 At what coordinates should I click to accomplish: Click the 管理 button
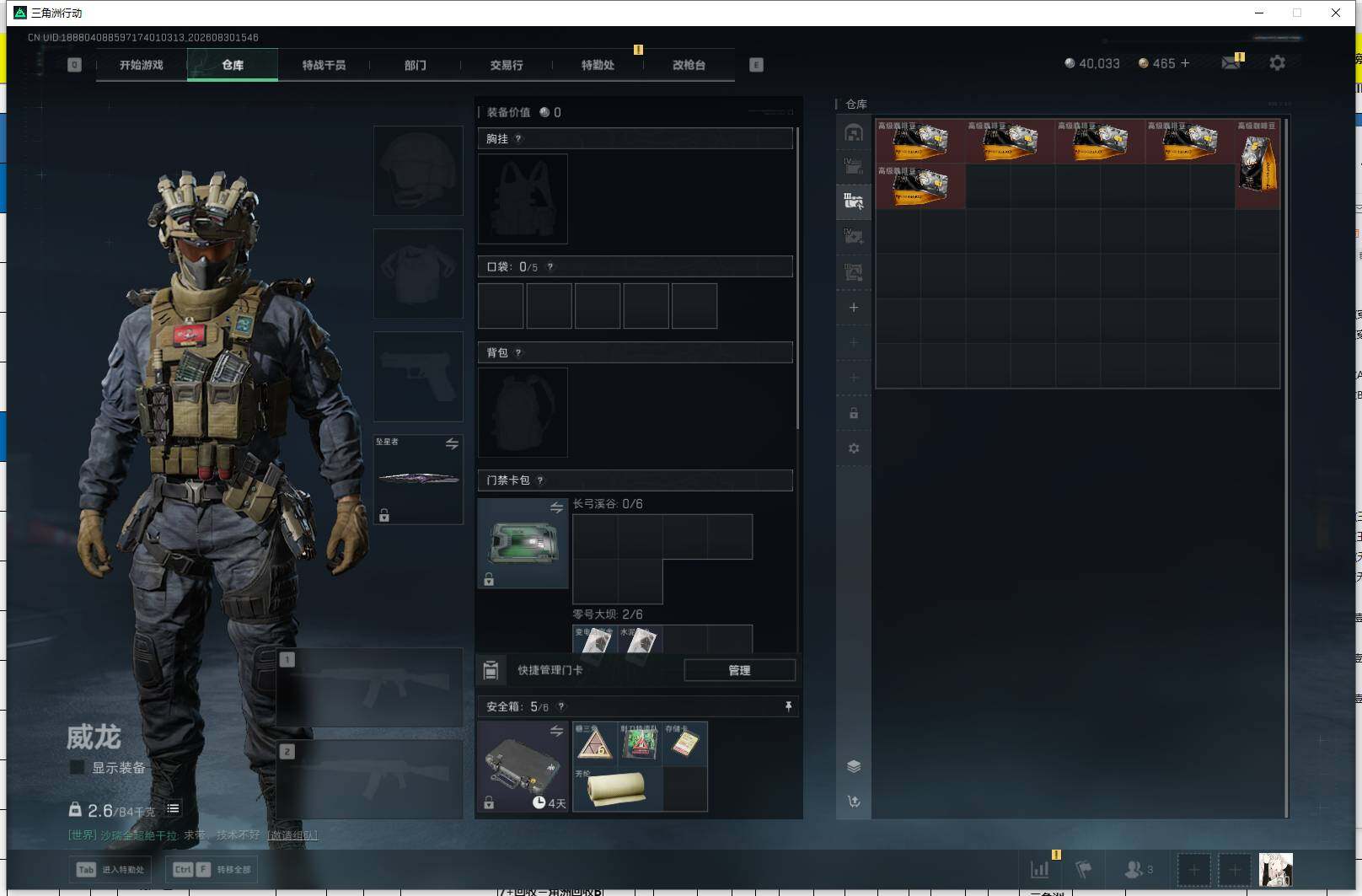739,670
